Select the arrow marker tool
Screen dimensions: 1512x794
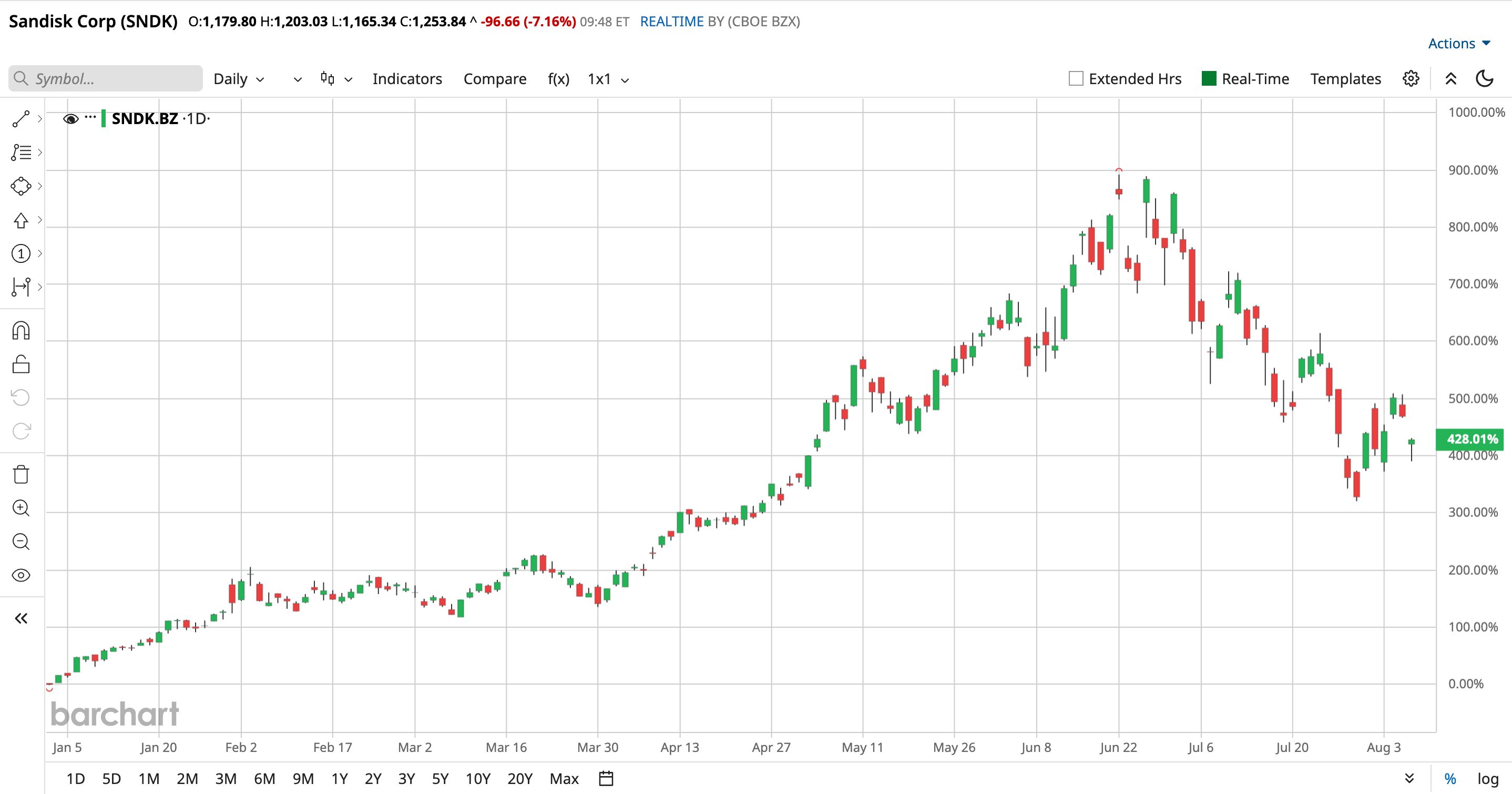coord(21,220)
